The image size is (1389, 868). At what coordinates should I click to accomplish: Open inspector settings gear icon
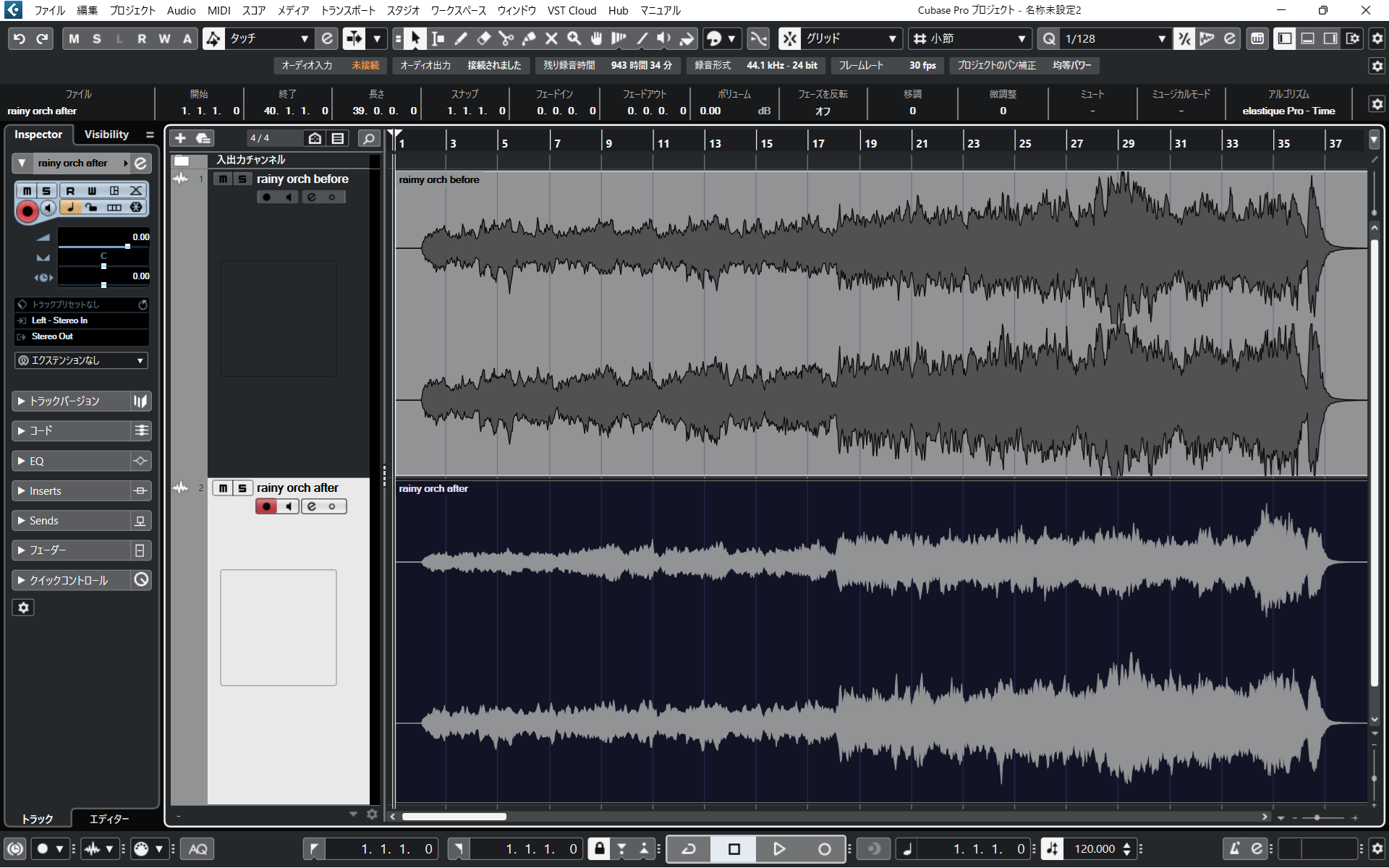(23, 608)
